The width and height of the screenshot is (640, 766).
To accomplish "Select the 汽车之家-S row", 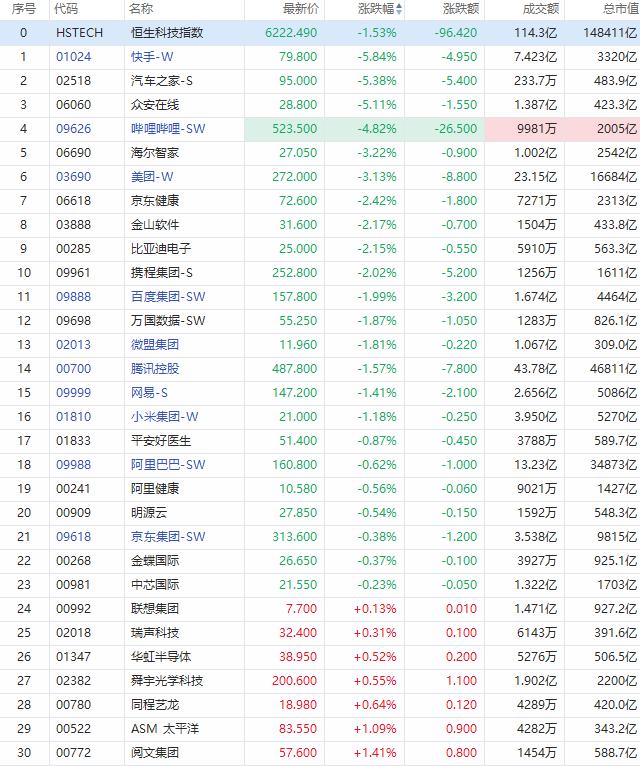I will pos(320,81).
